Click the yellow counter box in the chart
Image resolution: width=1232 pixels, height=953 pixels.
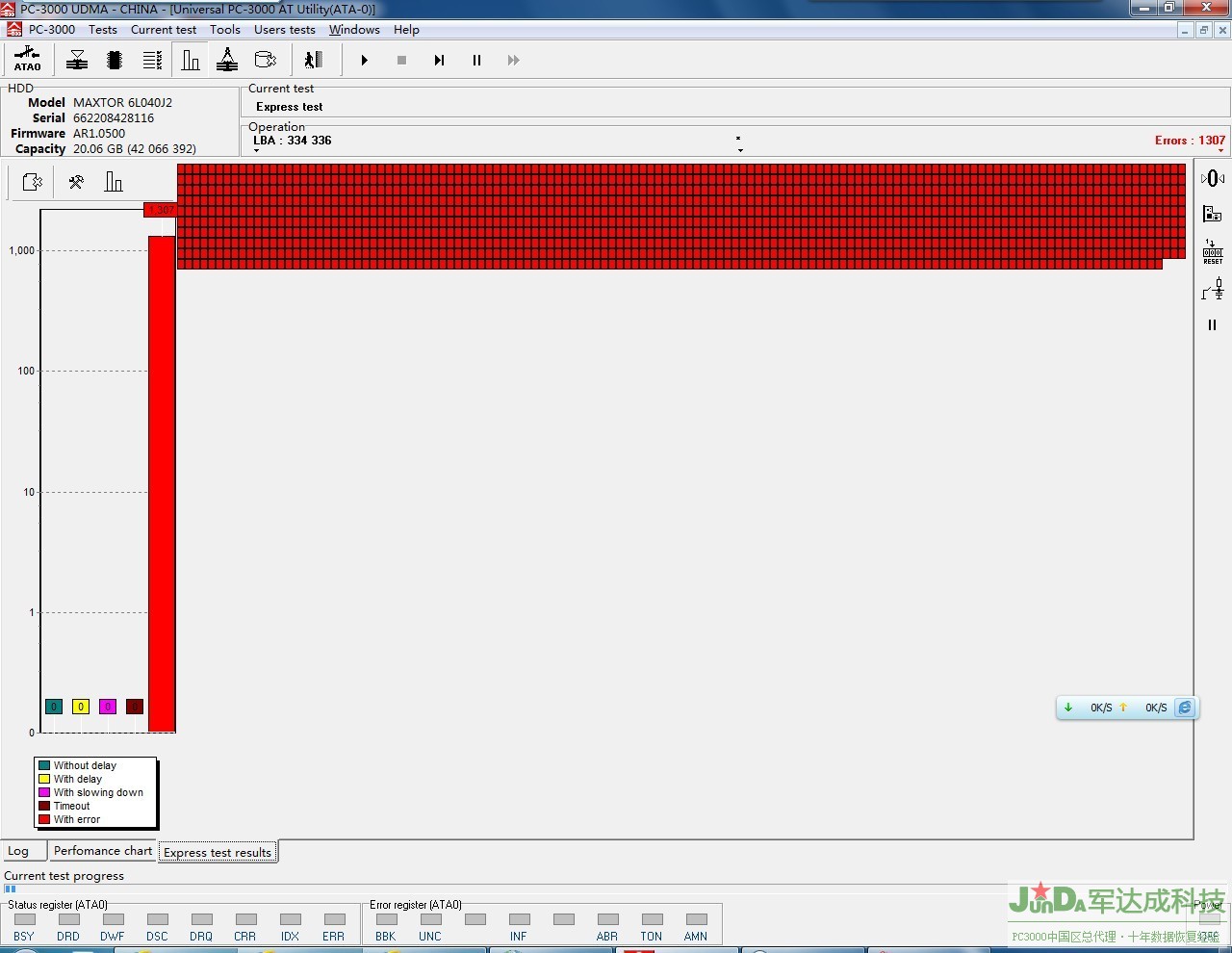click(81, 707)
